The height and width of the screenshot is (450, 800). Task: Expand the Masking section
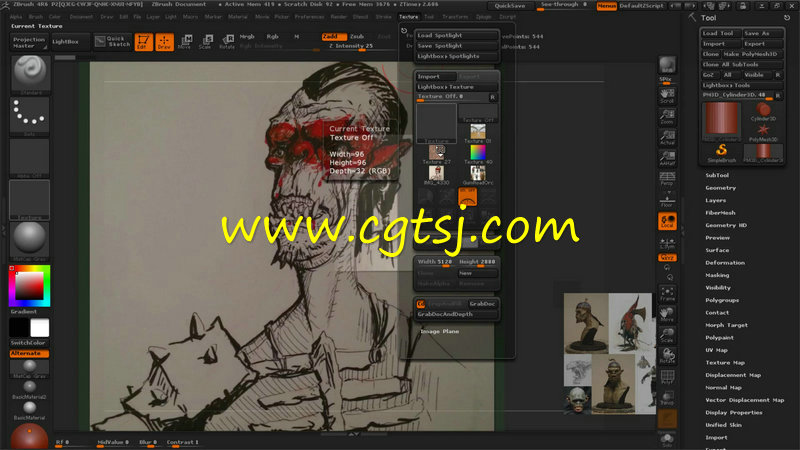717,276
